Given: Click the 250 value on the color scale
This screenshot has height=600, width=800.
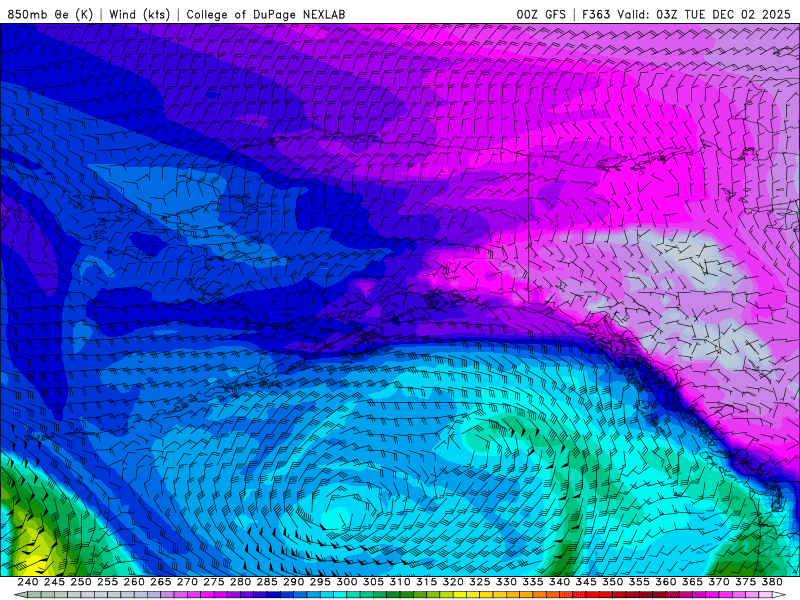Looking at the screenshot, I should 81,582.
